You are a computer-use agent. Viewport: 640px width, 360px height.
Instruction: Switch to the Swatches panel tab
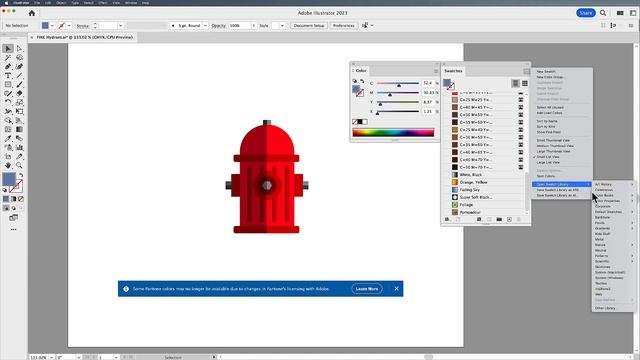click(x=453, y=71)
